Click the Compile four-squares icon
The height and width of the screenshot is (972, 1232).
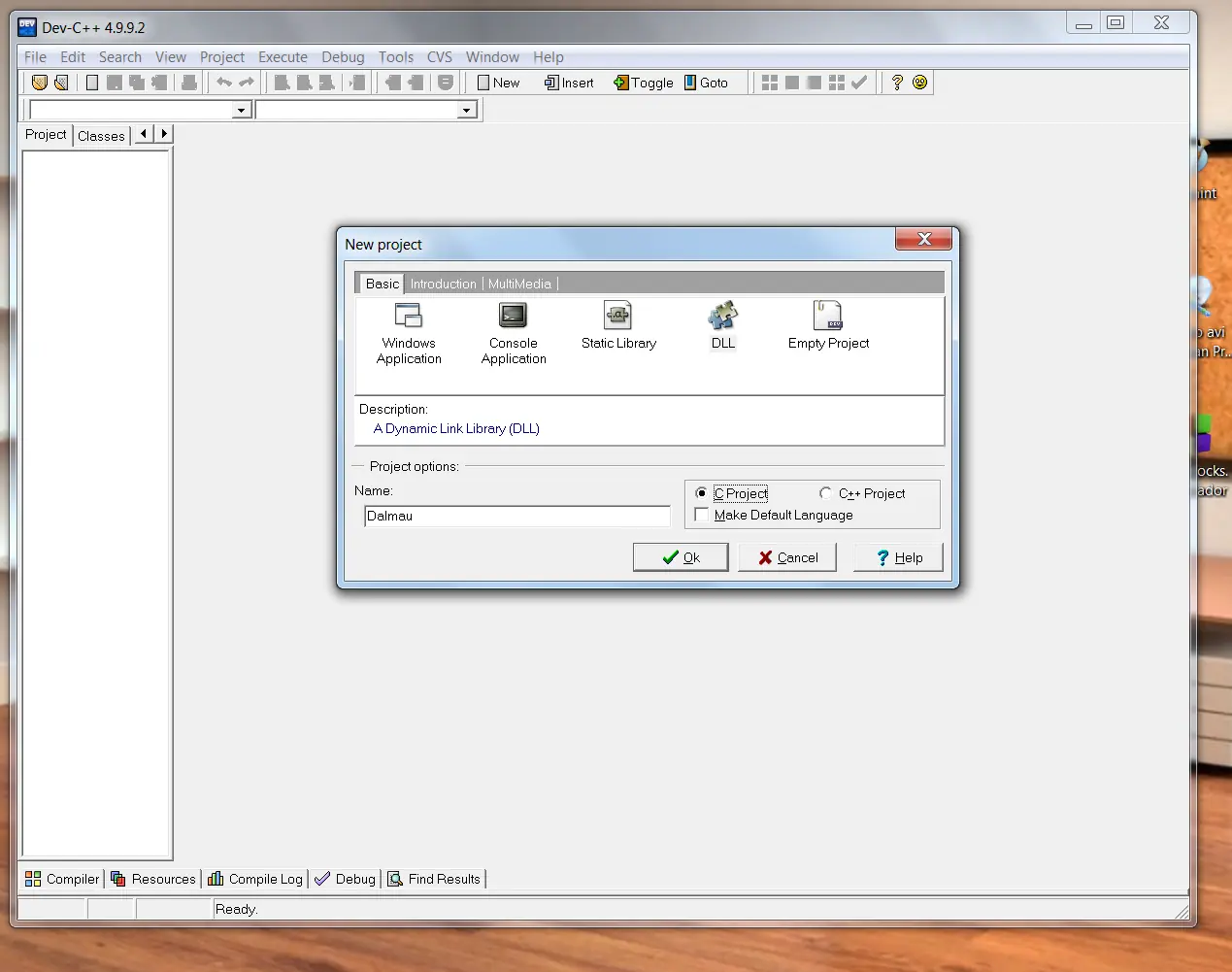770,83
